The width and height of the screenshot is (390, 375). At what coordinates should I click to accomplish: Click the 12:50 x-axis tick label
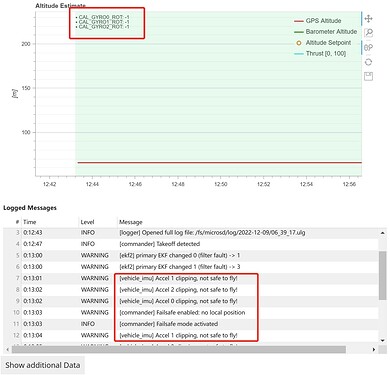point(221,184)
